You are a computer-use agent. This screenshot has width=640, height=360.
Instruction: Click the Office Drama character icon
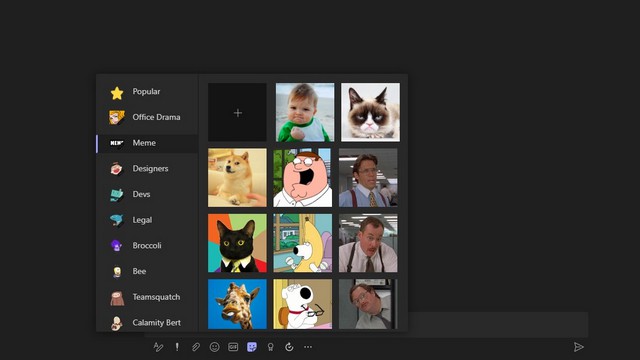click(117, 118)
